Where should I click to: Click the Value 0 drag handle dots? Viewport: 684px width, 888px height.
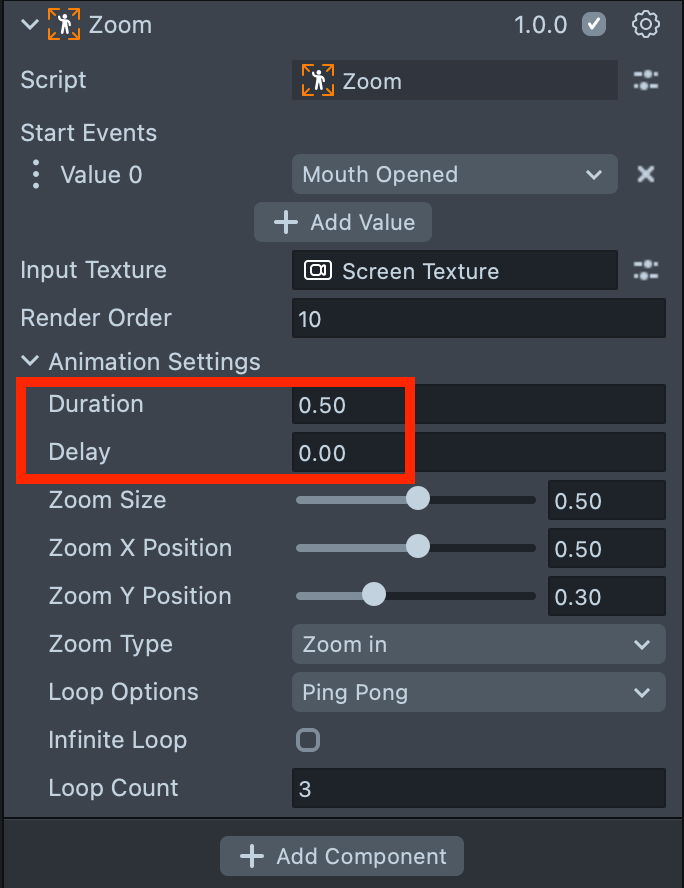36,175
